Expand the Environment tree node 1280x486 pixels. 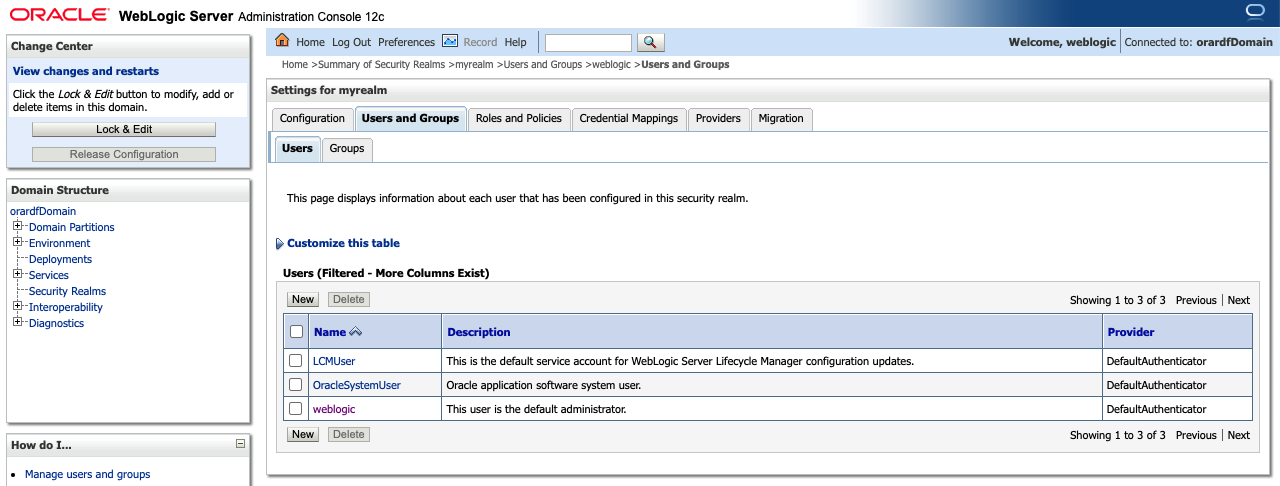point(18,243)
